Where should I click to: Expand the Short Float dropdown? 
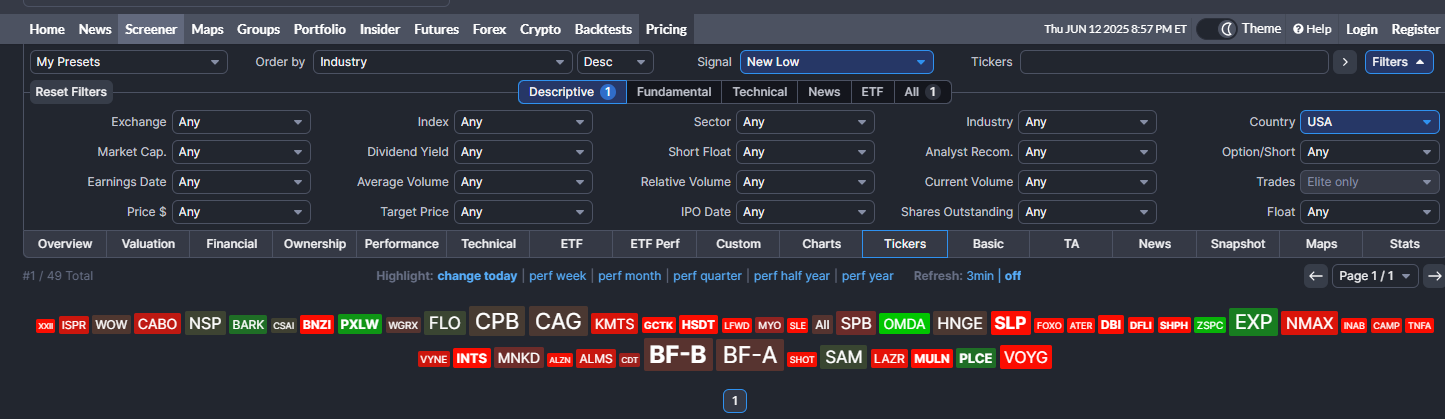coord(805,152)
